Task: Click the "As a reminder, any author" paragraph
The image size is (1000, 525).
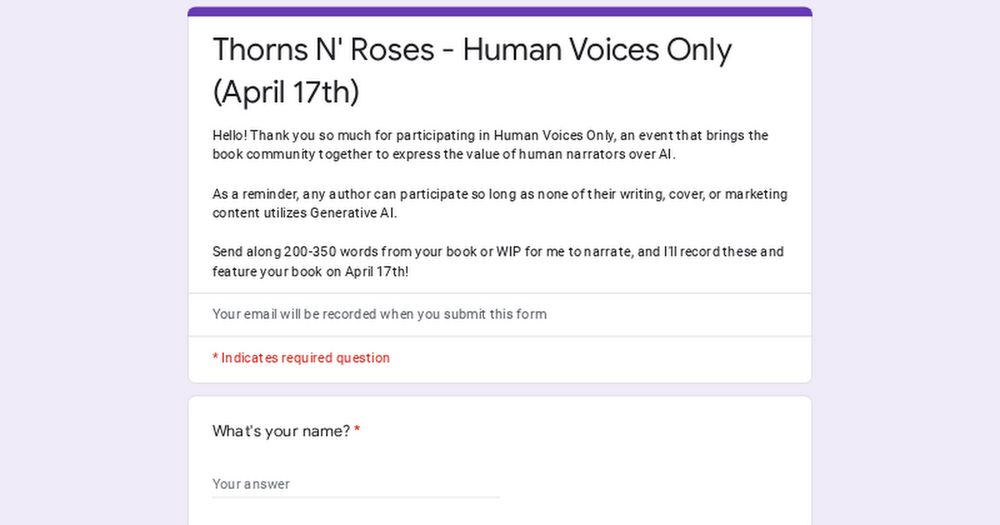Action: point(499,203)
